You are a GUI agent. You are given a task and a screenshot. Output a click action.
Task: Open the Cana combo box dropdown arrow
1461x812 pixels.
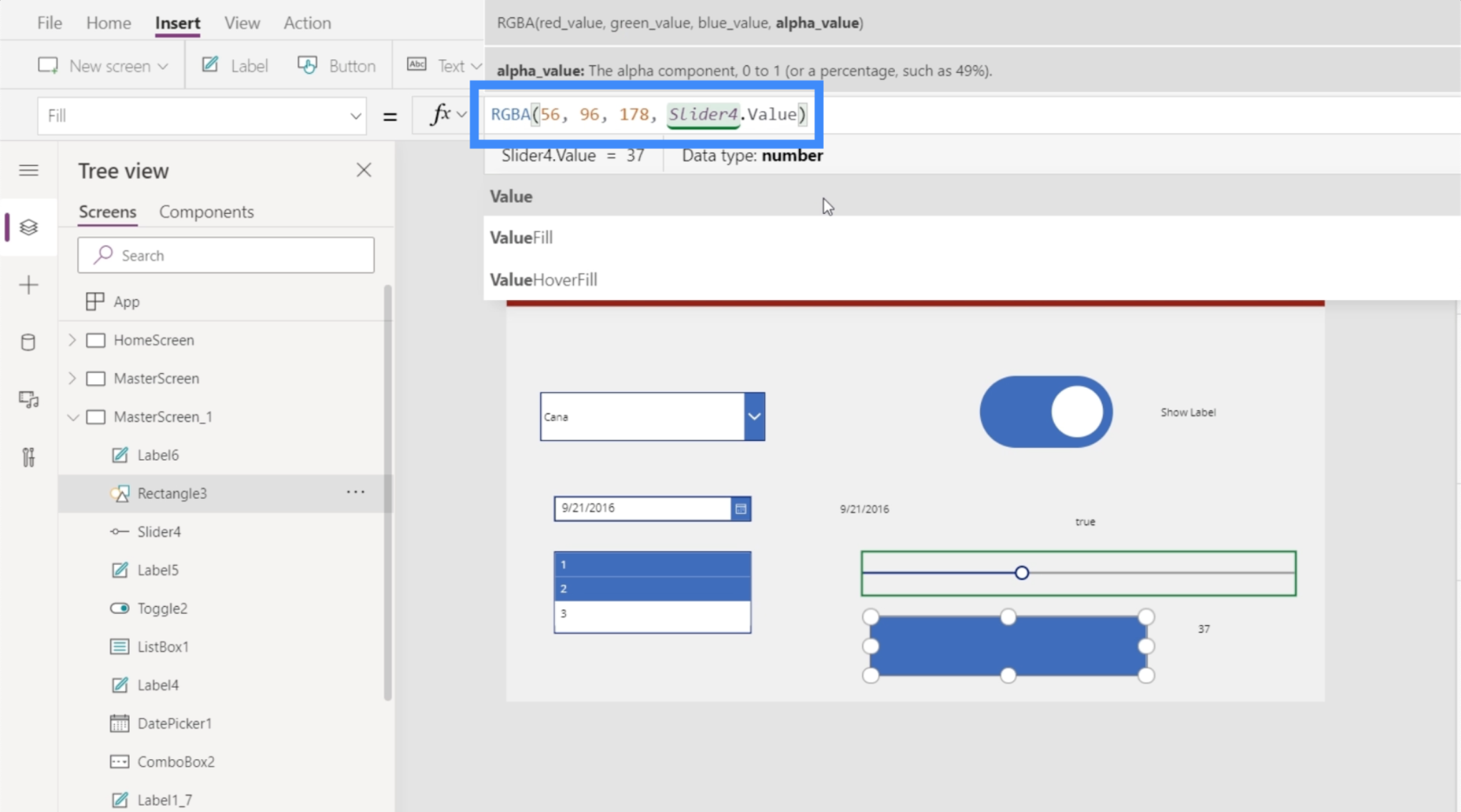point(754,416)
